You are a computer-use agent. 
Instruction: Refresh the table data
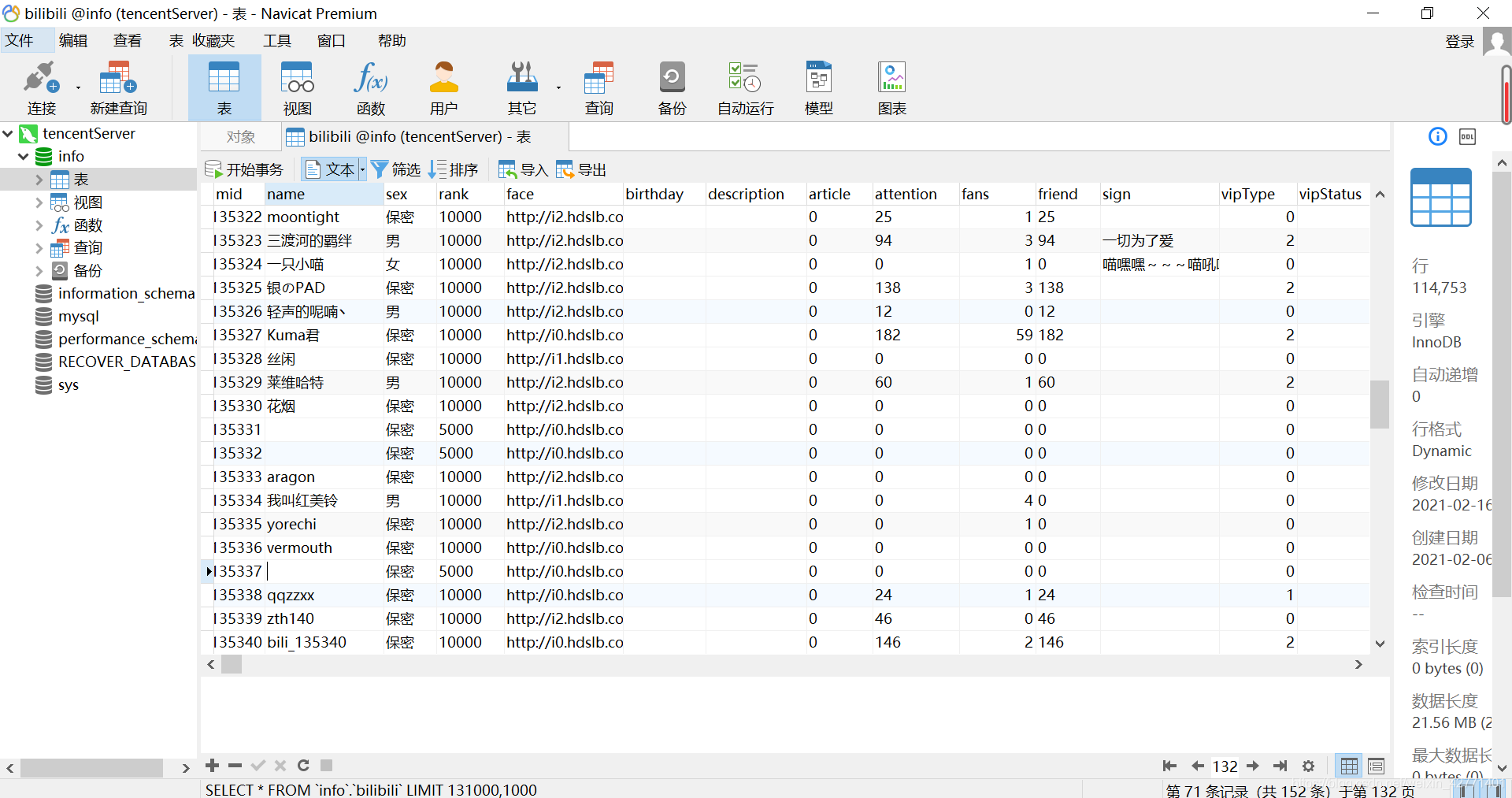pyautogui.click(x=303, y=765)
